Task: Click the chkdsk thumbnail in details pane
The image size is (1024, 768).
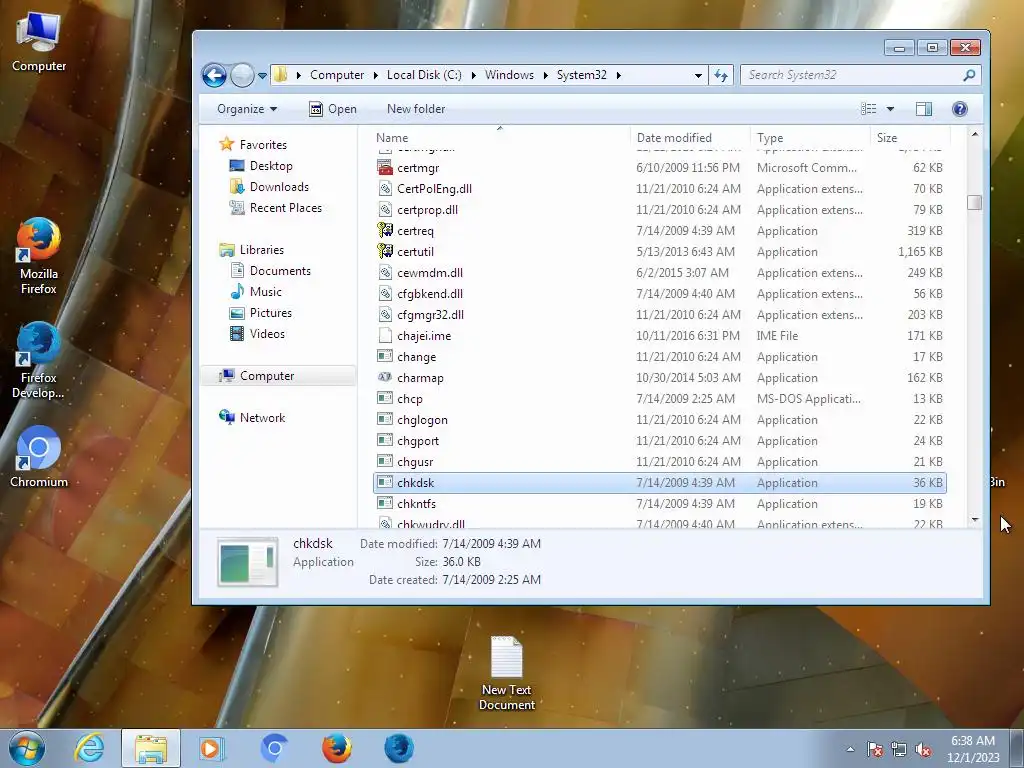Action: tap(248, 562)
